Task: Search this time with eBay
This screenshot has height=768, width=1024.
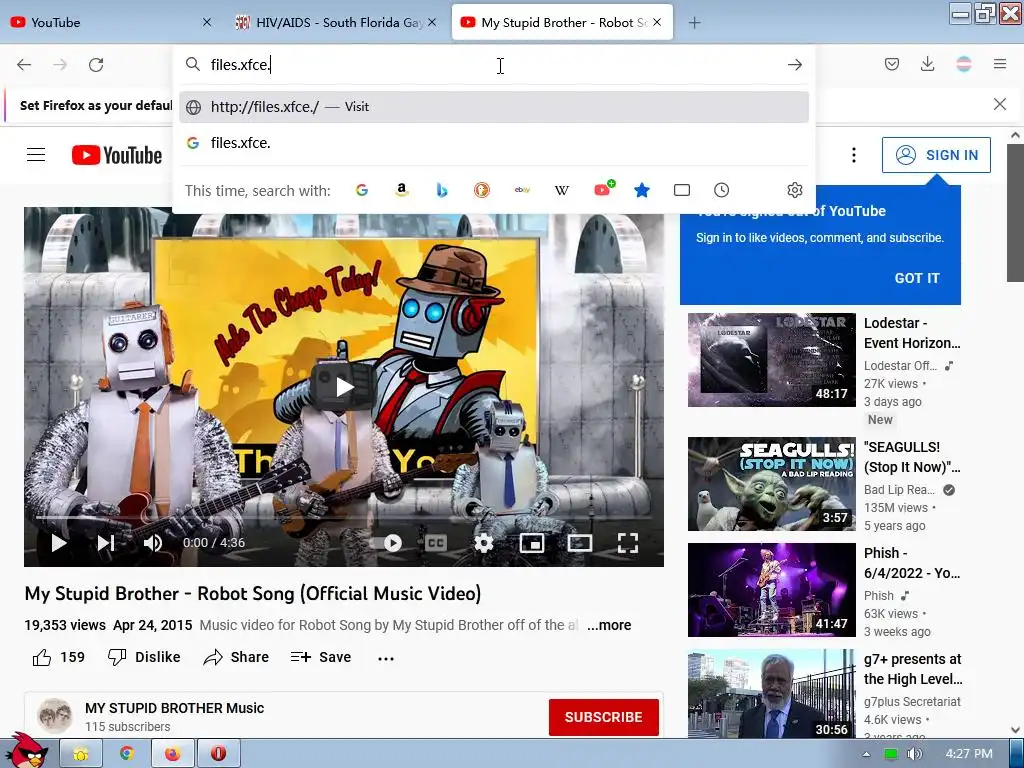Action: [522, 190]
